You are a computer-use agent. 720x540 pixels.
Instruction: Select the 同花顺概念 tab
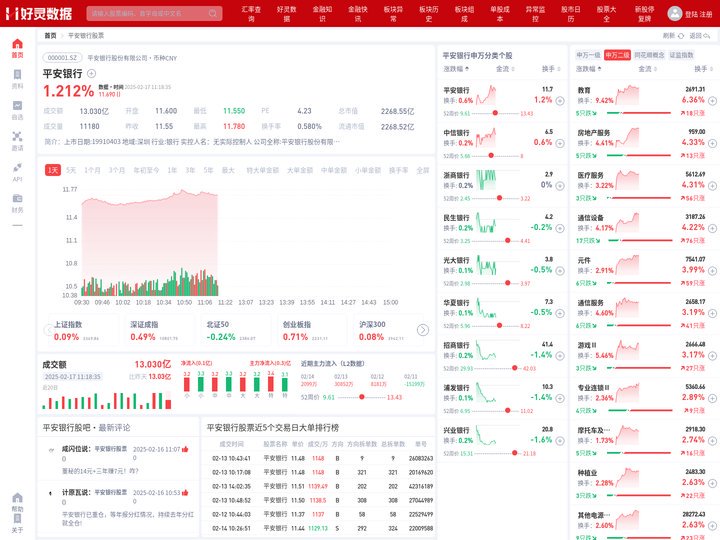[649, 55]
